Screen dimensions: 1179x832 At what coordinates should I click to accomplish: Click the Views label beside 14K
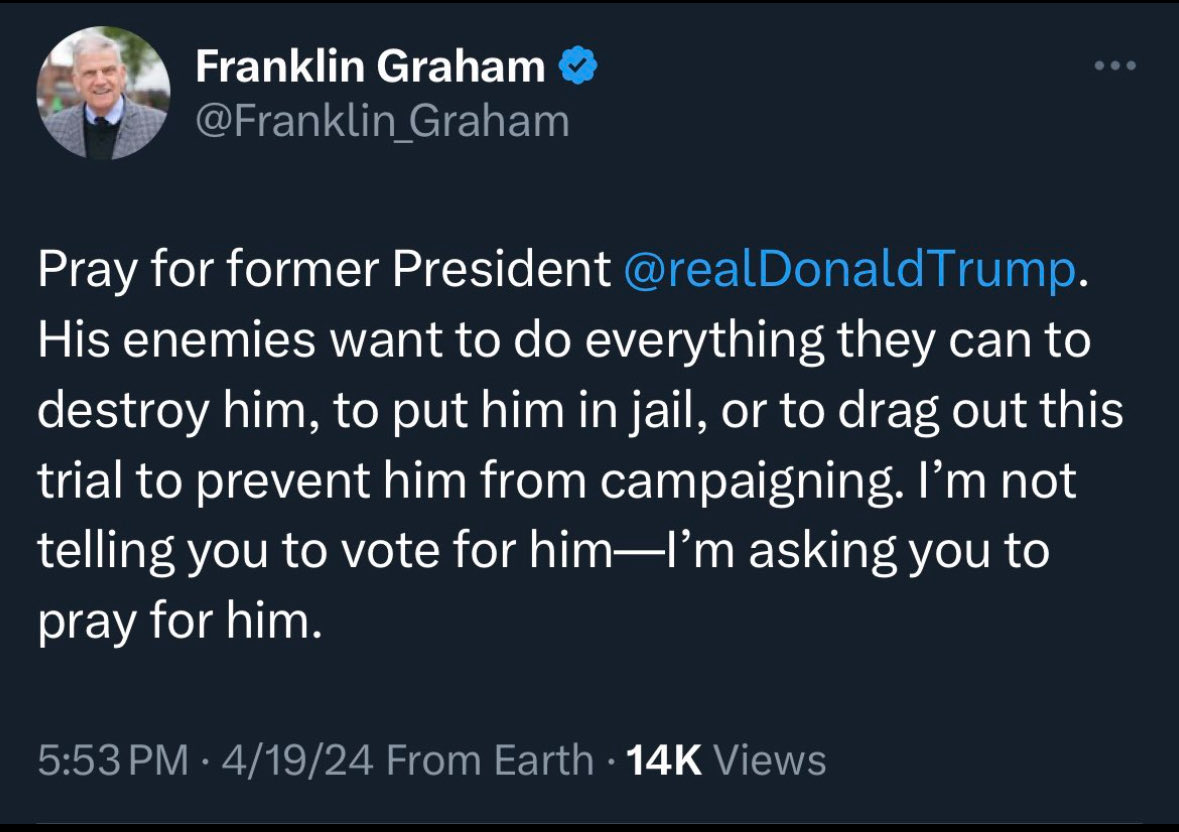point(770,760)
